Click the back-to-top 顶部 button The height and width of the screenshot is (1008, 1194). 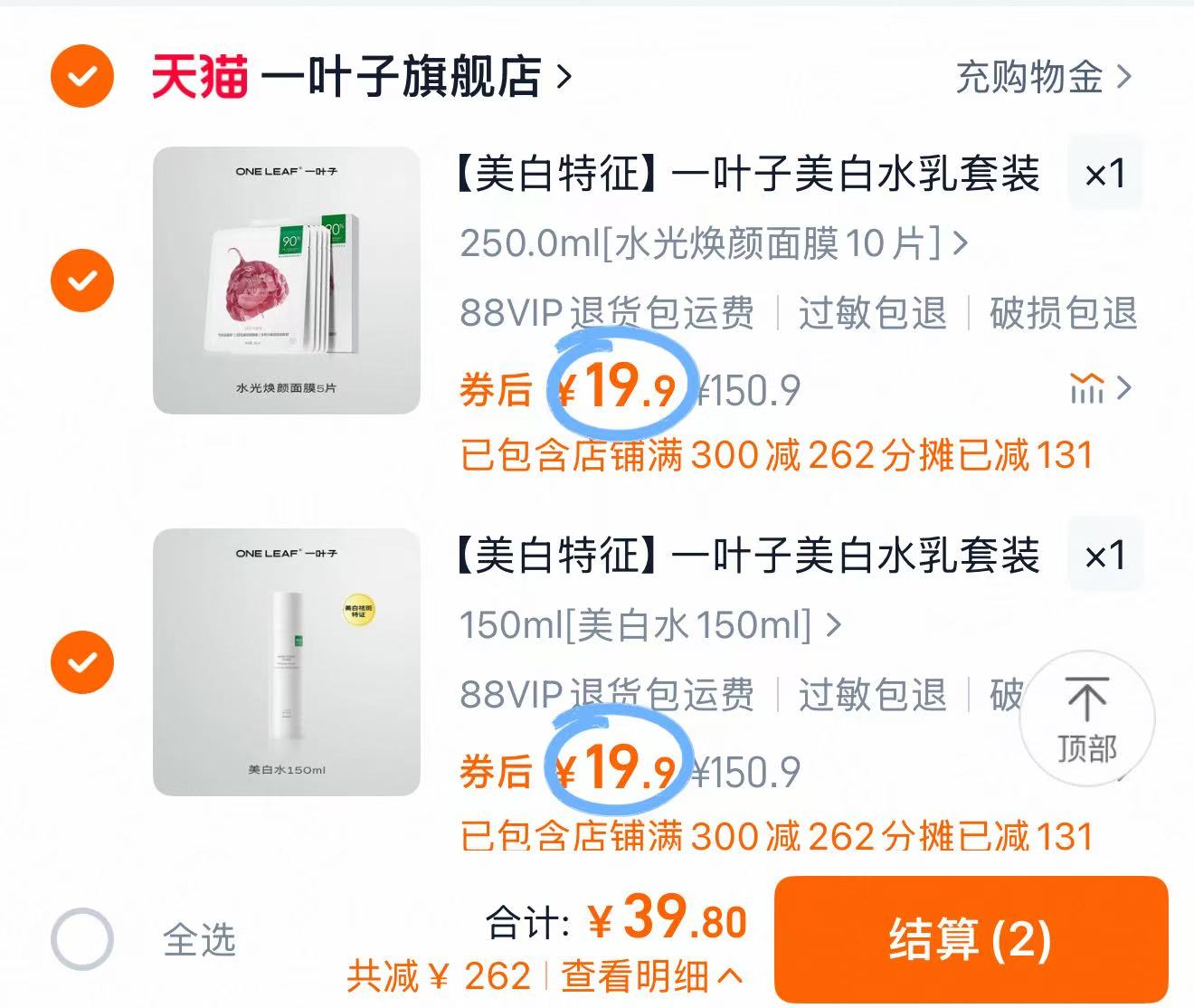pos(1086,718)
